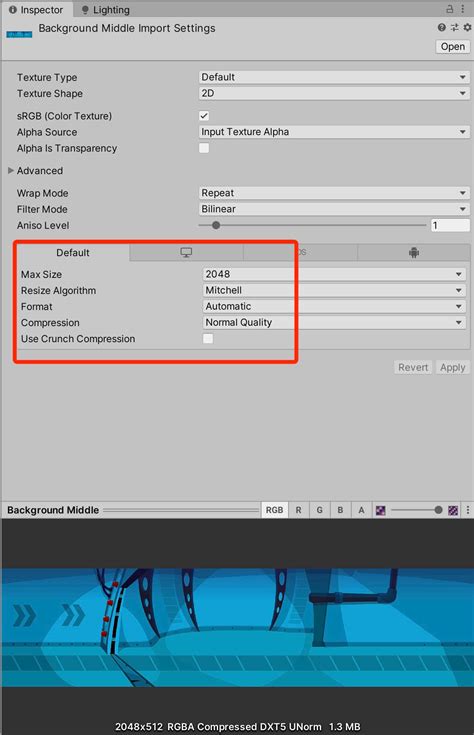Viewport: 474px width, 735px height.
Task: Adjust the mip level slider in preview
Action: (x=438, y=510)
